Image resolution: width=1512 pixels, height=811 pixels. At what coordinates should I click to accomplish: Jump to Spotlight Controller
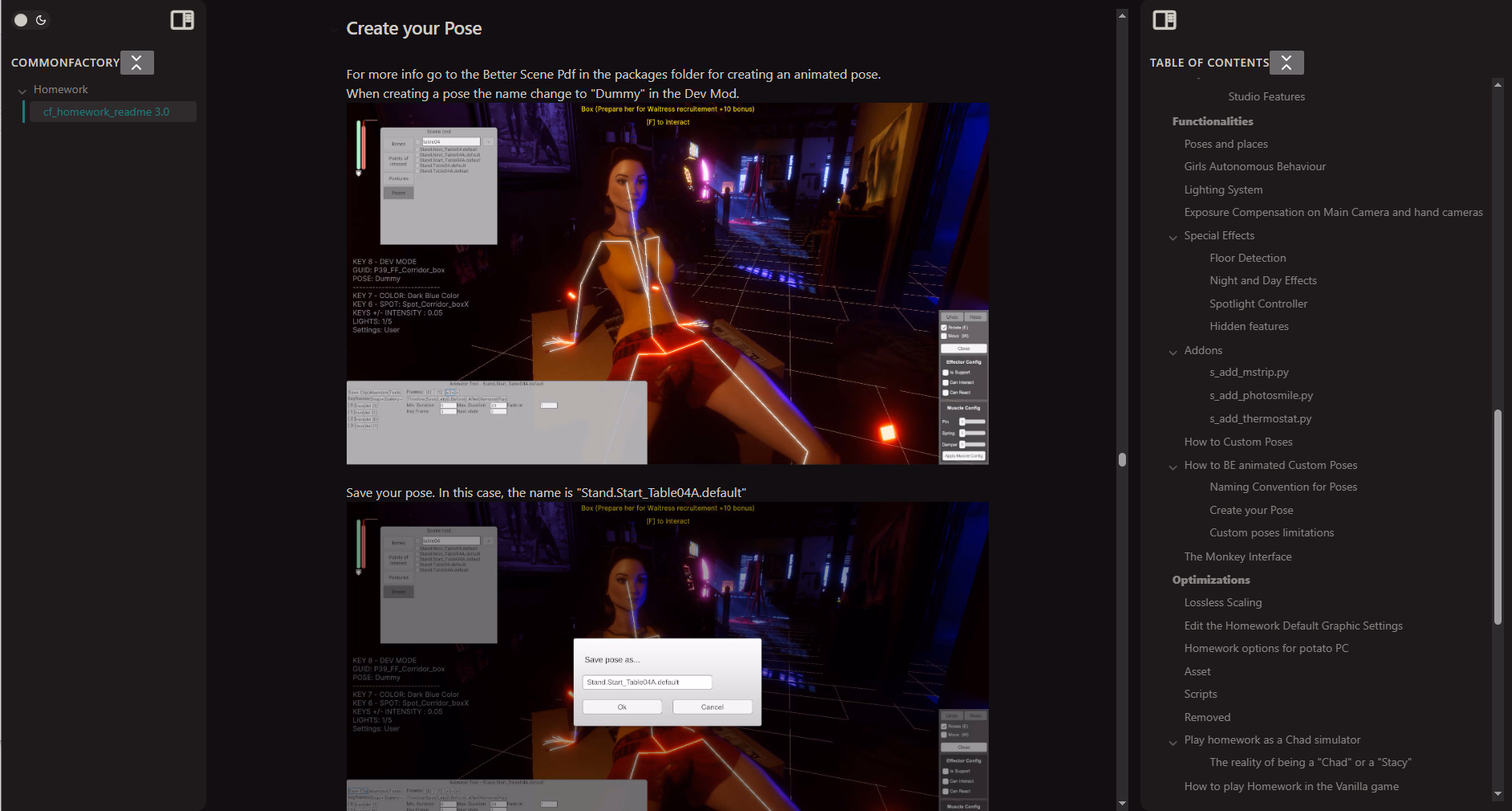[1258, 304]
